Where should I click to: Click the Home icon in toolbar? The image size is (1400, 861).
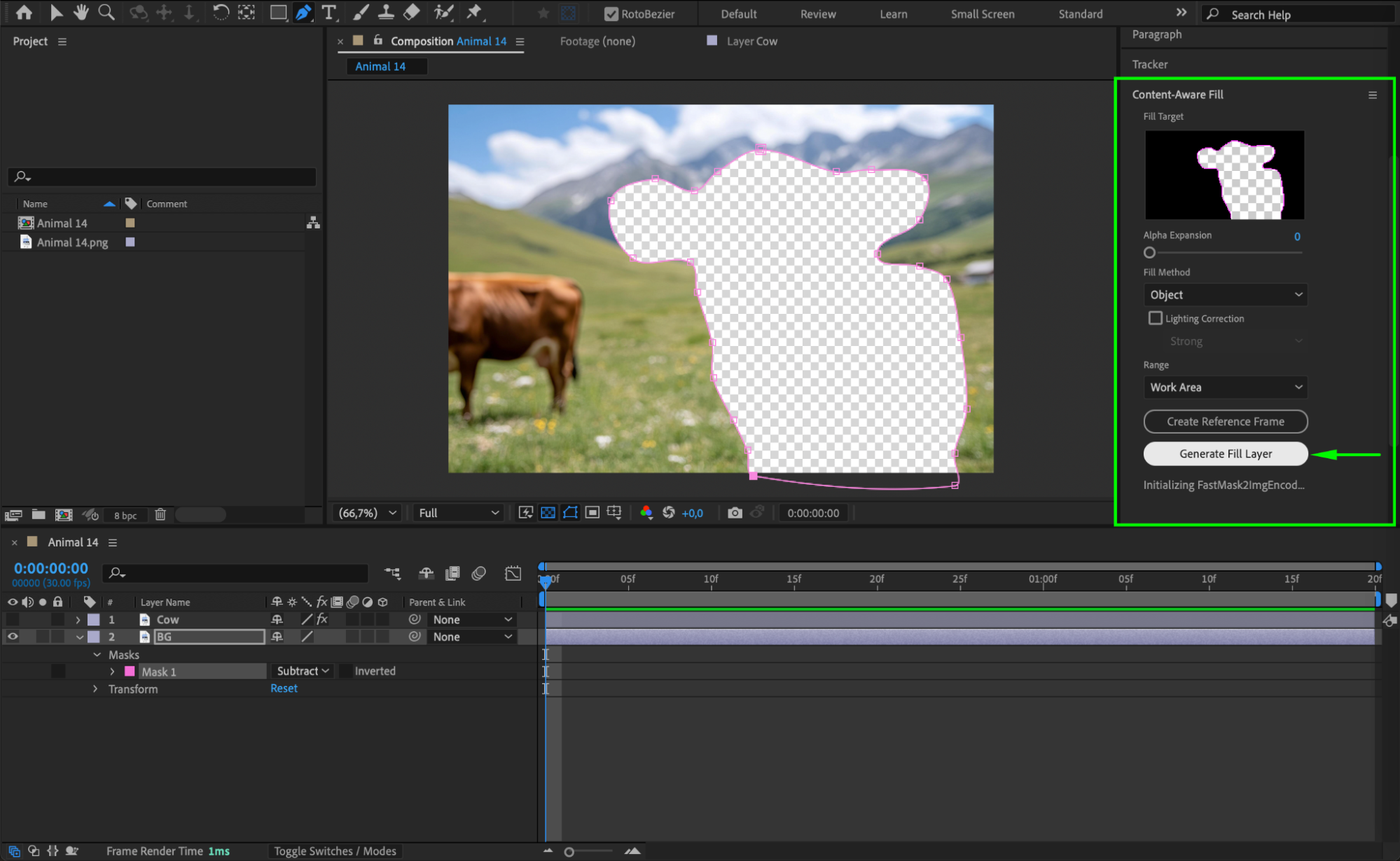pyautogui.click(x=24, y=12)
